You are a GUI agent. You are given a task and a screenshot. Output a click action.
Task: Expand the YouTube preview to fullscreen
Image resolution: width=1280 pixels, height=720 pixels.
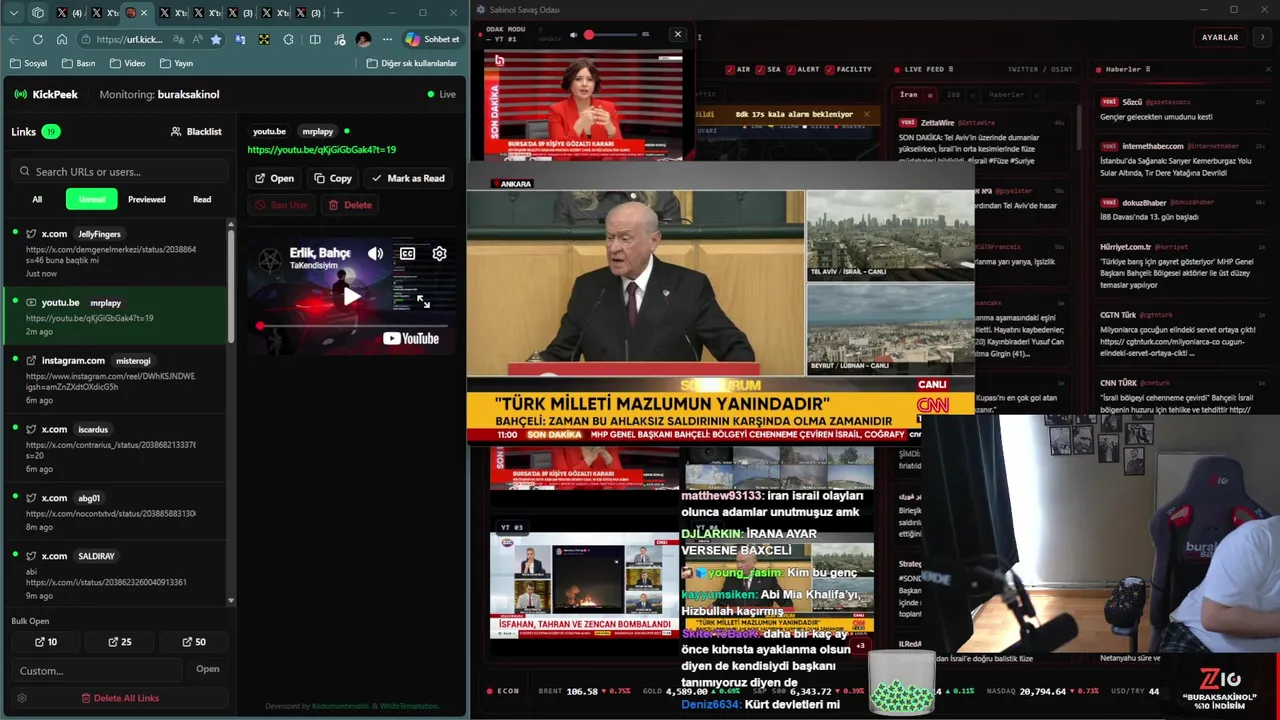click(423, 301)
